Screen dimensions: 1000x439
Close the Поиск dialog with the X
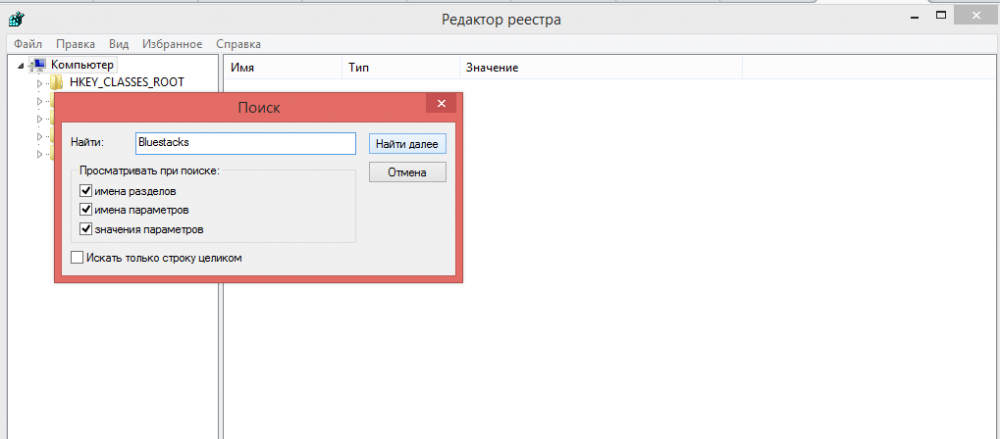coord(441,104)
